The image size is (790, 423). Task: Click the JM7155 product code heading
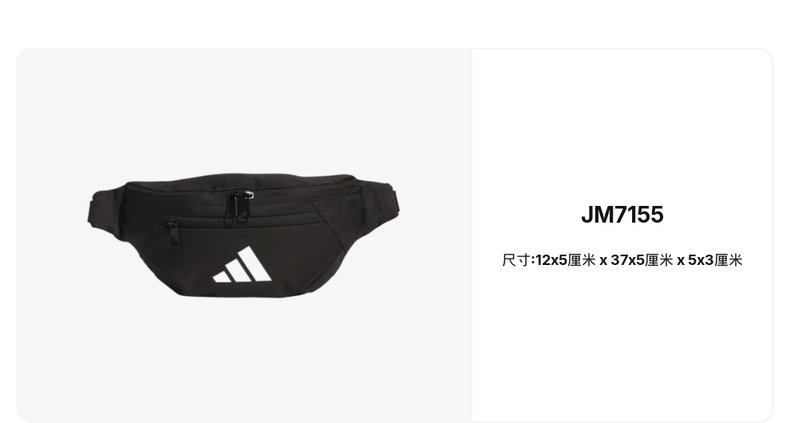pos(622,215)
